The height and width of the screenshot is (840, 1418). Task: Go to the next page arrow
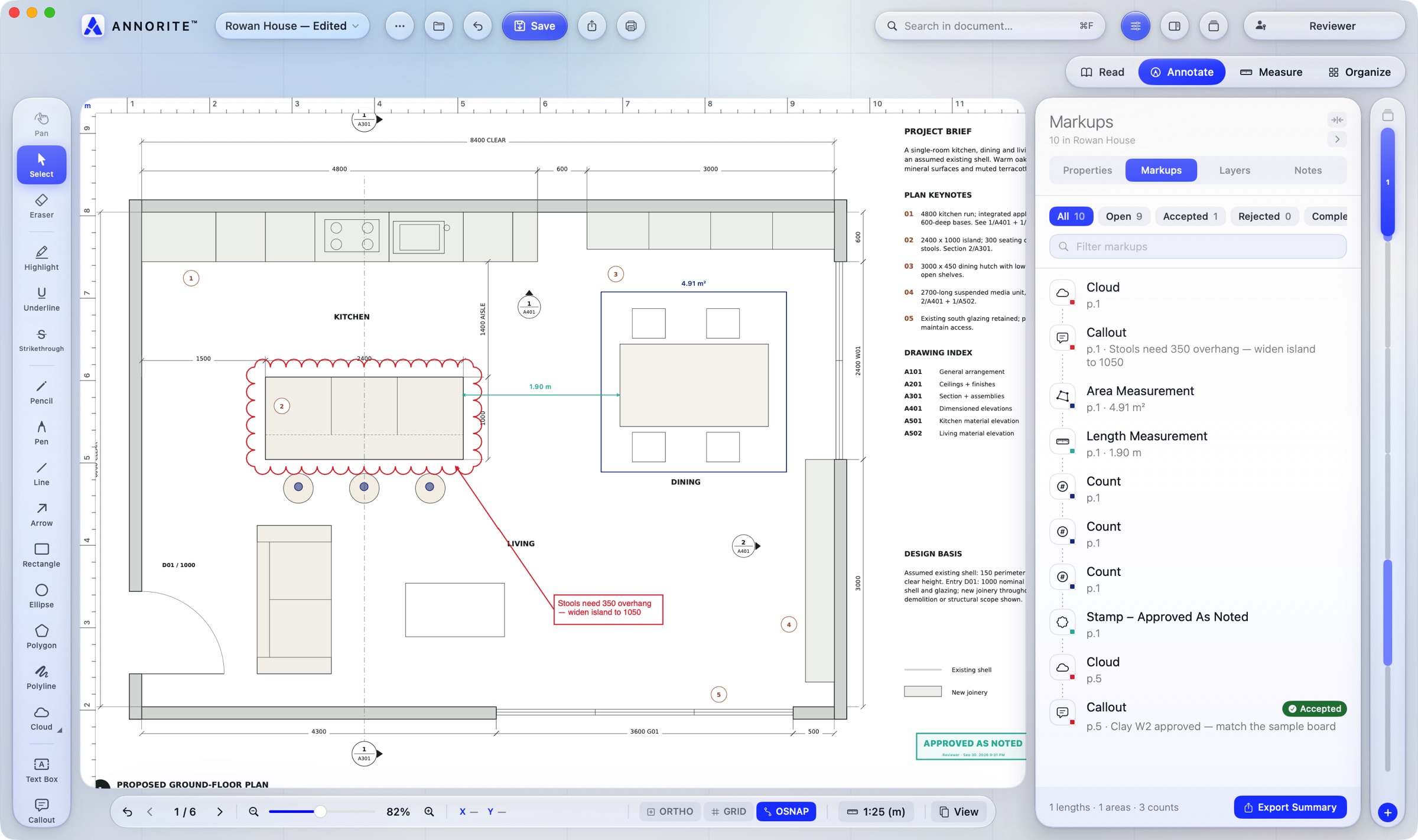(220, 812)
